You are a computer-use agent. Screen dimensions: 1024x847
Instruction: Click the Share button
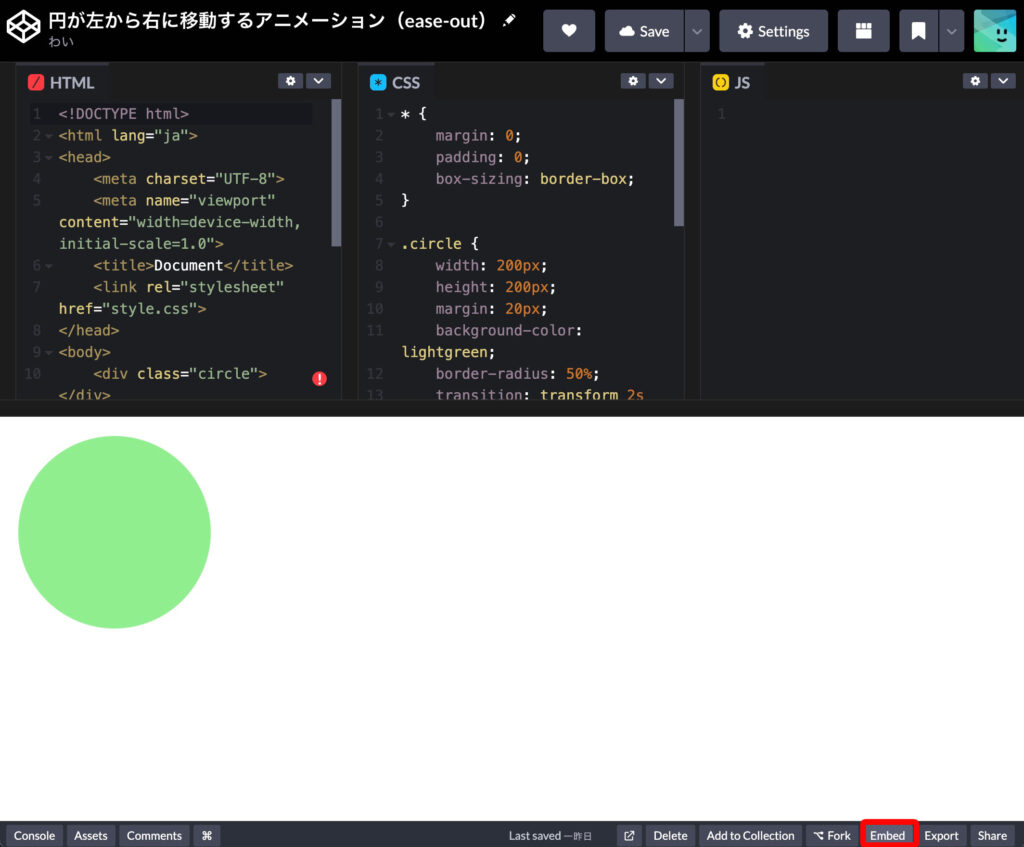[x=992, y=835]
